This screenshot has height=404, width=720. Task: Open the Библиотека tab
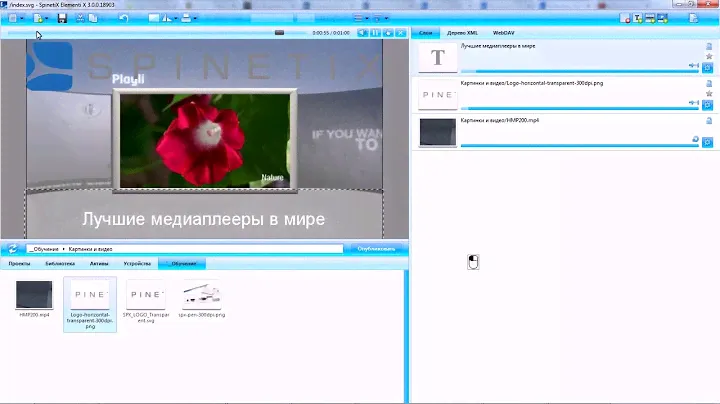point(59,264)
